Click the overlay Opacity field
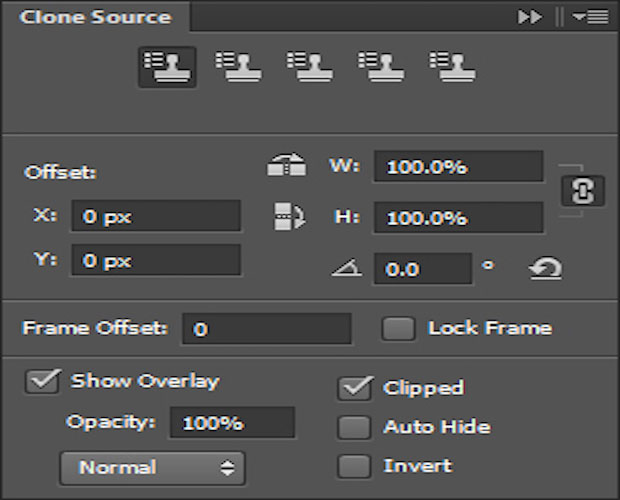The width and height of the screenshot is (620, 500). [x=232, y=422]
